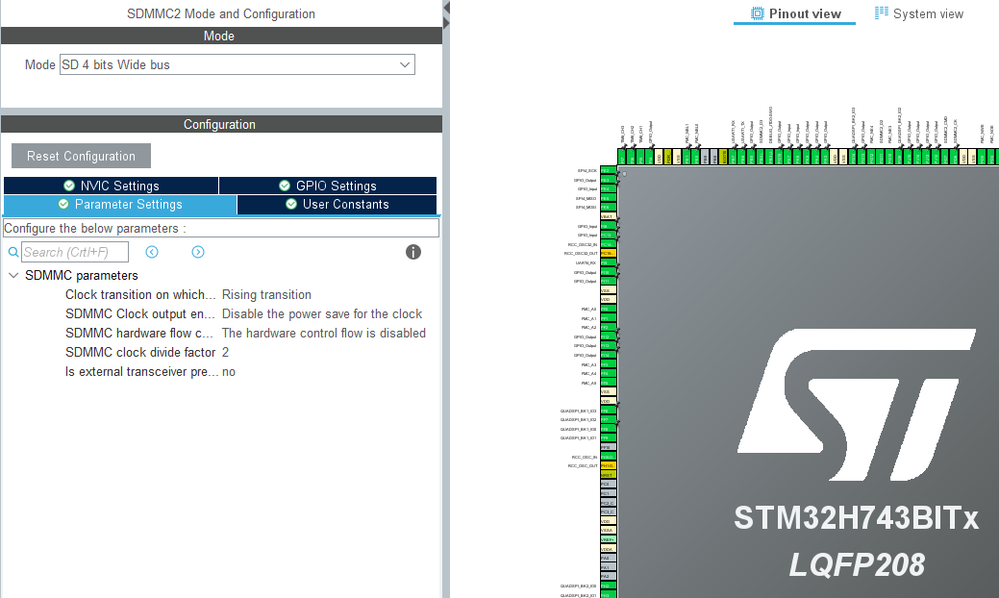The width and height of the screenshot is (999, 598).
Task: Switch to Pinout view tab
Action: pyautogui.click(x=796, y=13)
